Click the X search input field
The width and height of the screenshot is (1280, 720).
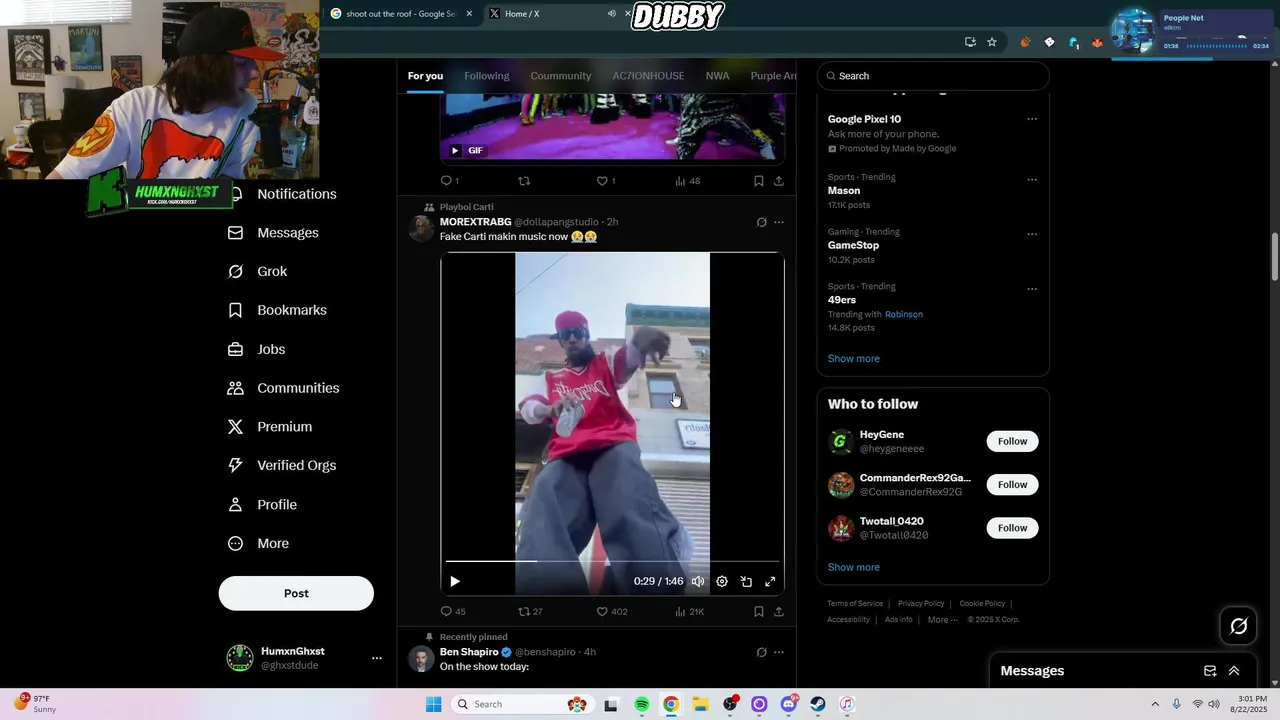pos(933,76)
